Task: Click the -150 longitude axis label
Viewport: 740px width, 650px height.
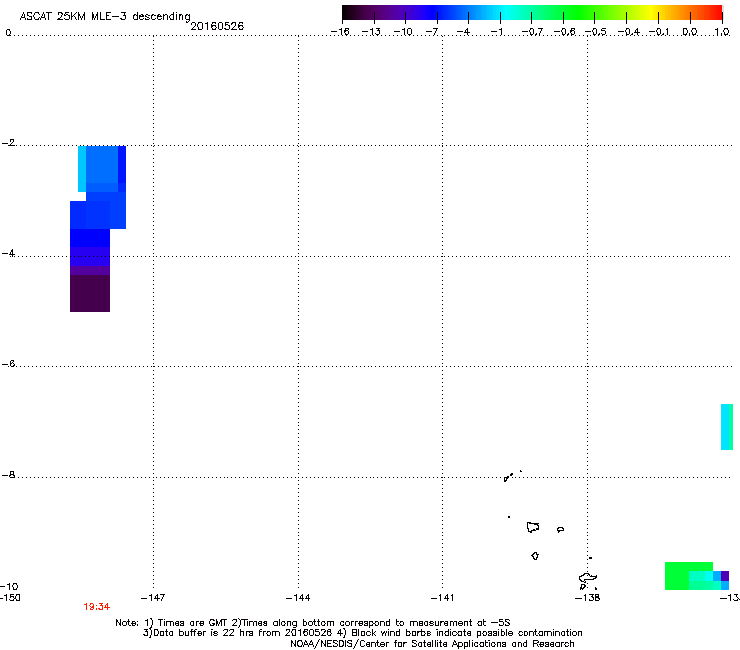Action: pyautogui.click(x=10, y=598)
